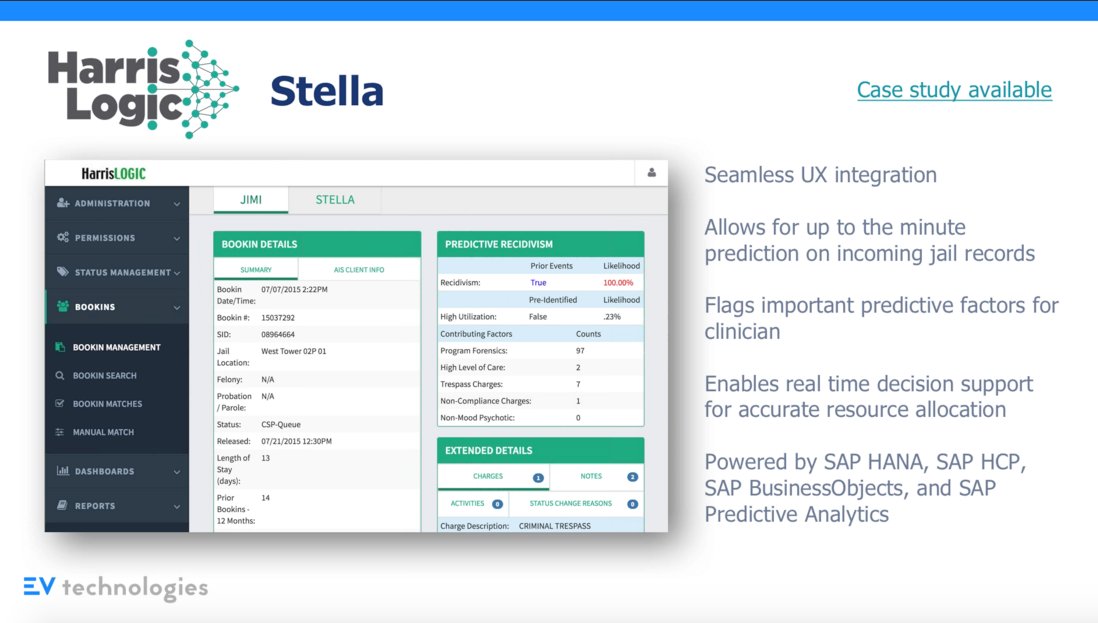Screen dimensions: 1098x623
Task: Expand the Permissions menu chevron
Action: click(176, 238)
